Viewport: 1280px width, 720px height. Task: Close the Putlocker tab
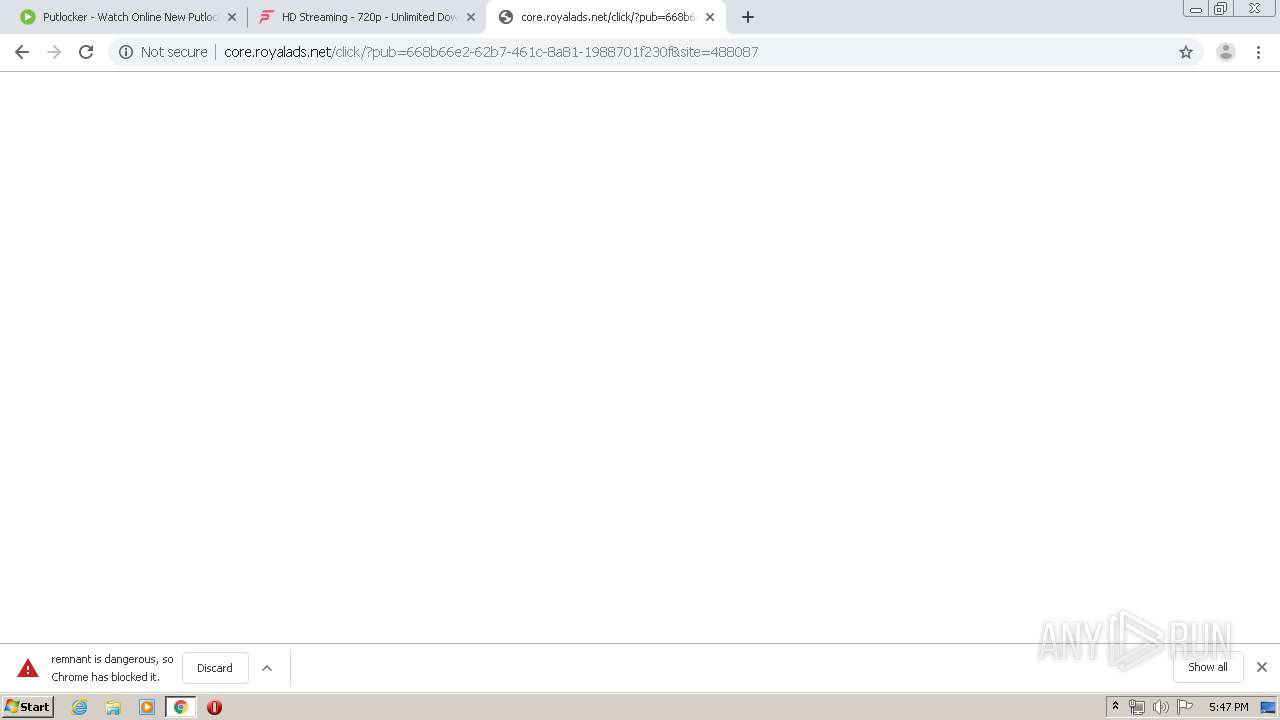232,17
